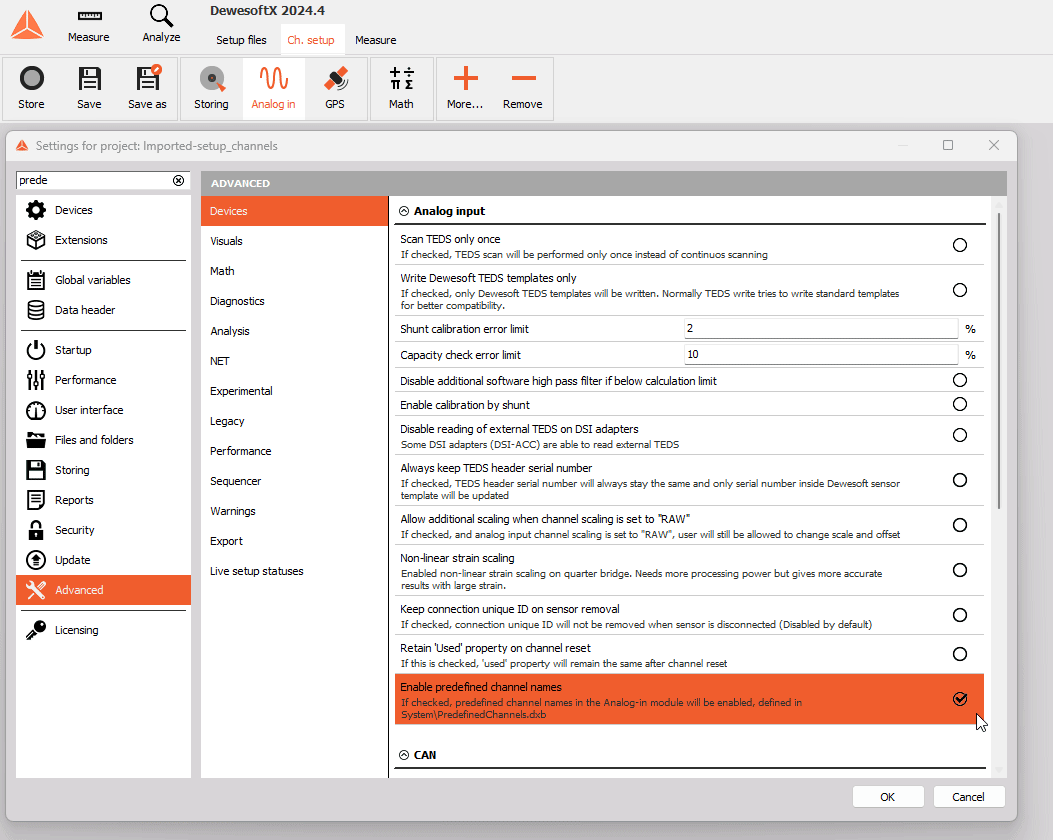Open User interface settings
The width and height of the screenshot is (1053, 840).
(x=103, y=410)
